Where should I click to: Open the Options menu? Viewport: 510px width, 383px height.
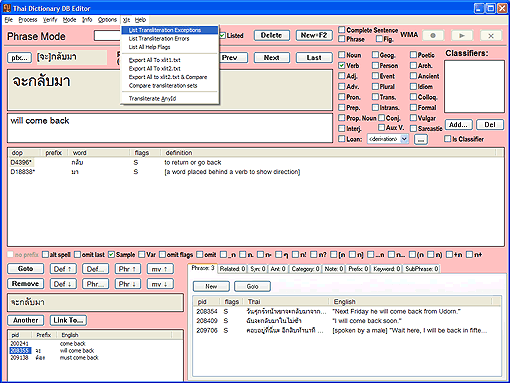click(x=107, y=20)
